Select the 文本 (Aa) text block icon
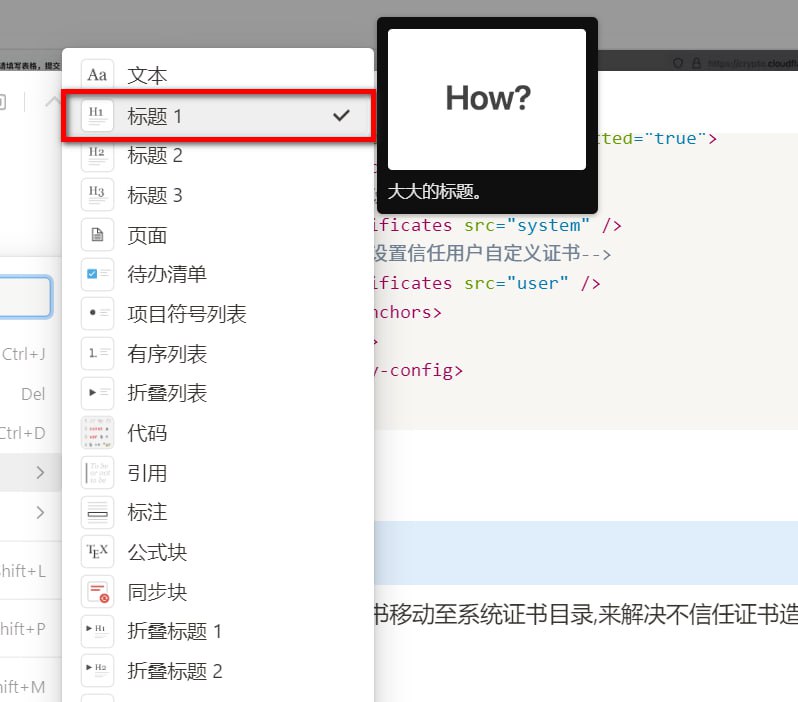The height and width of the screenshot is (702, 798). click(x=97, y=75)
